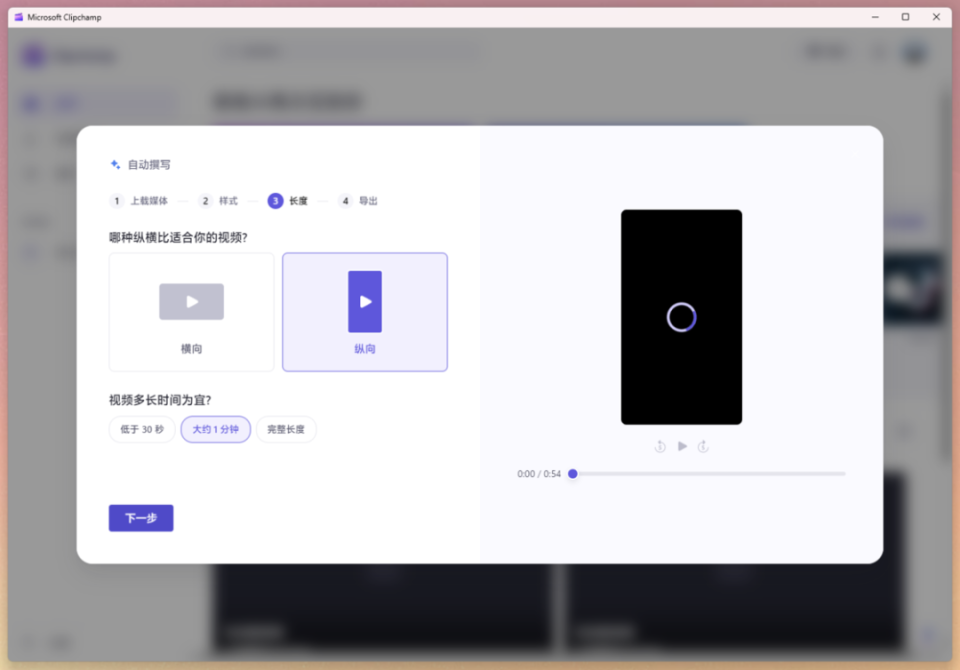Select the 横向 aspect ratio option

191,312
